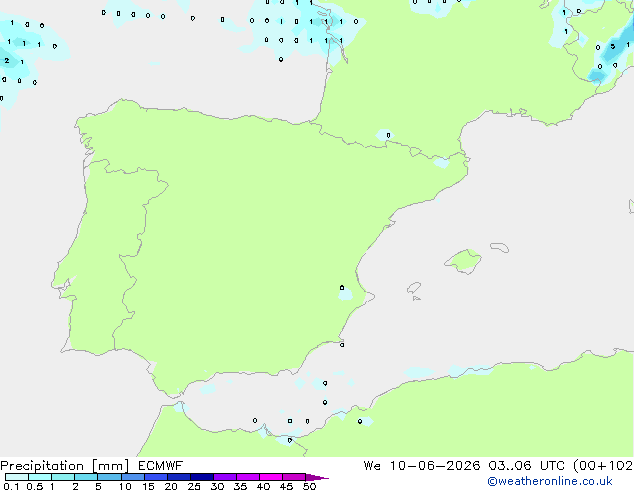
Task: Click the legend label '45'
Action: click(286, 486)
